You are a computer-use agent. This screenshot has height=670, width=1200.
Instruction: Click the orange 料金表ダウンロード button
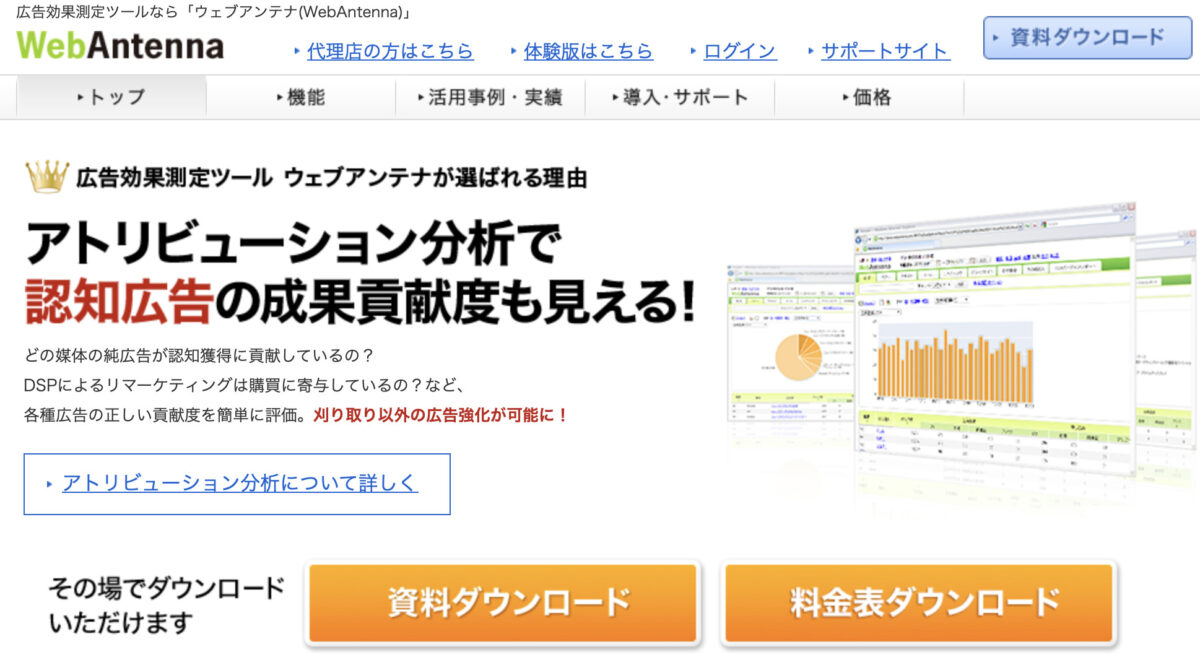tap(918, 602)
